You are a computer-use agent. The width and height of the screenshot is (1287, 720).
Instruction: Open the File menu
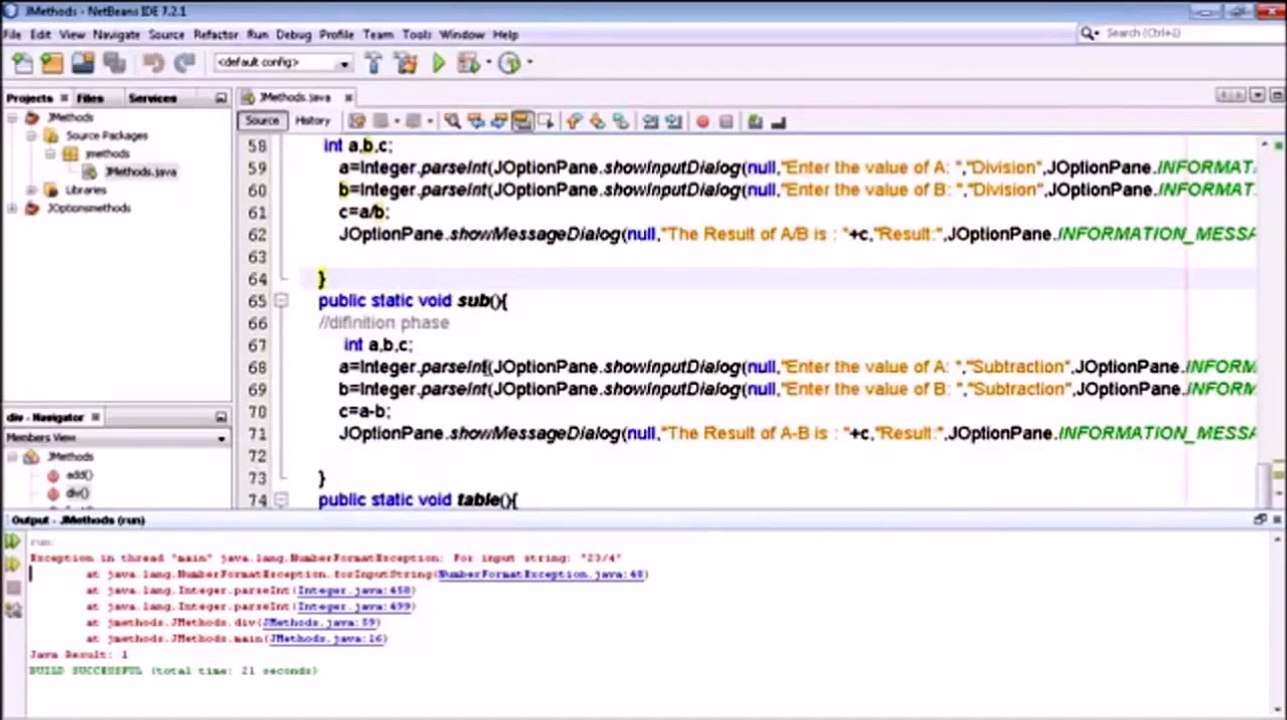[11, 34]
